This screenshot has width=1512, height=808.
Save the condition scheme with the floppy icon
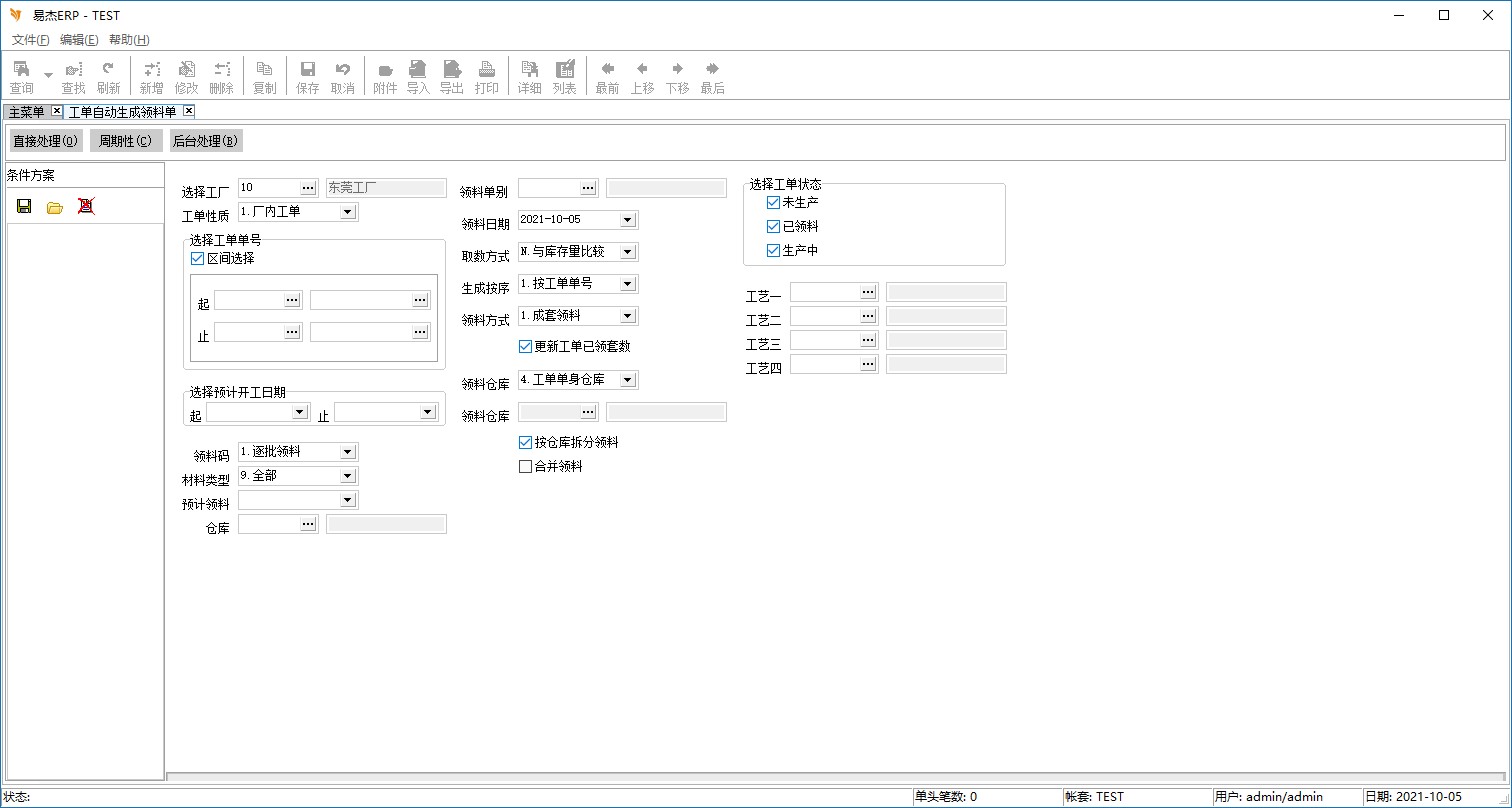point(24,206)
